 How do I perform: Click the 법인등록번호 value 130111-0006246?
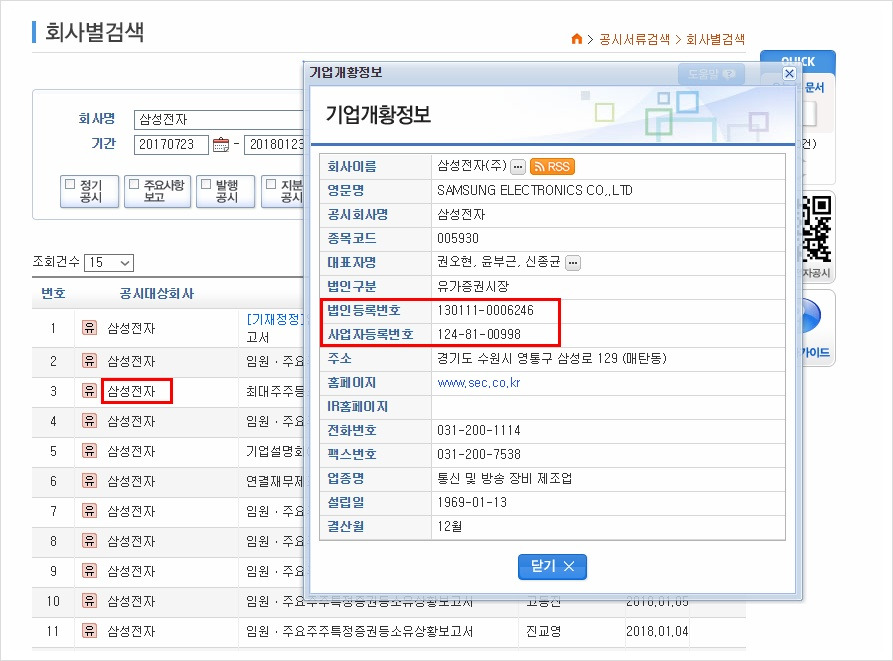click(485, 310)
